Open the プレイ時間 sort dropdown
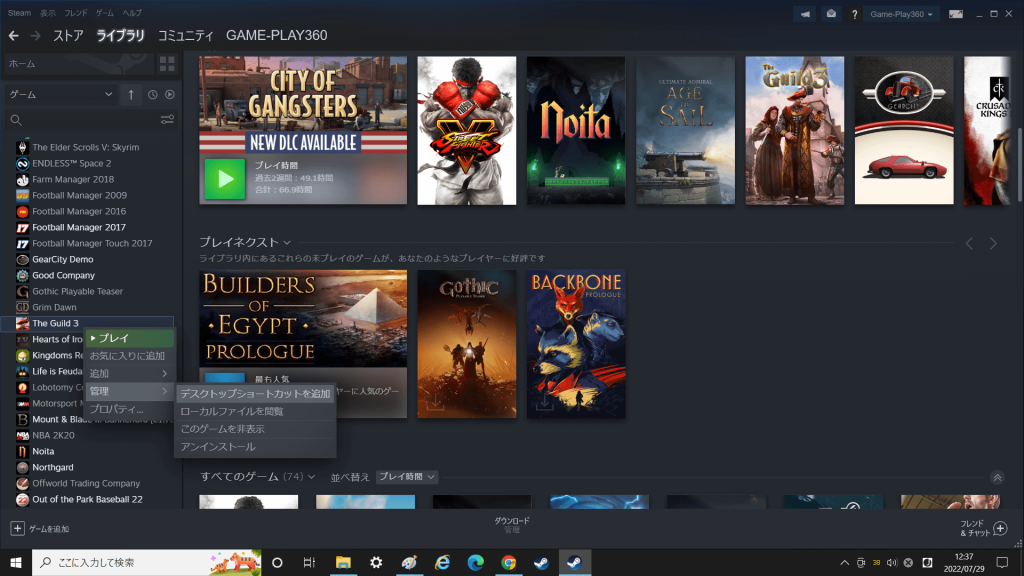This screenshot has height=576, width=1024. (407, 477)
